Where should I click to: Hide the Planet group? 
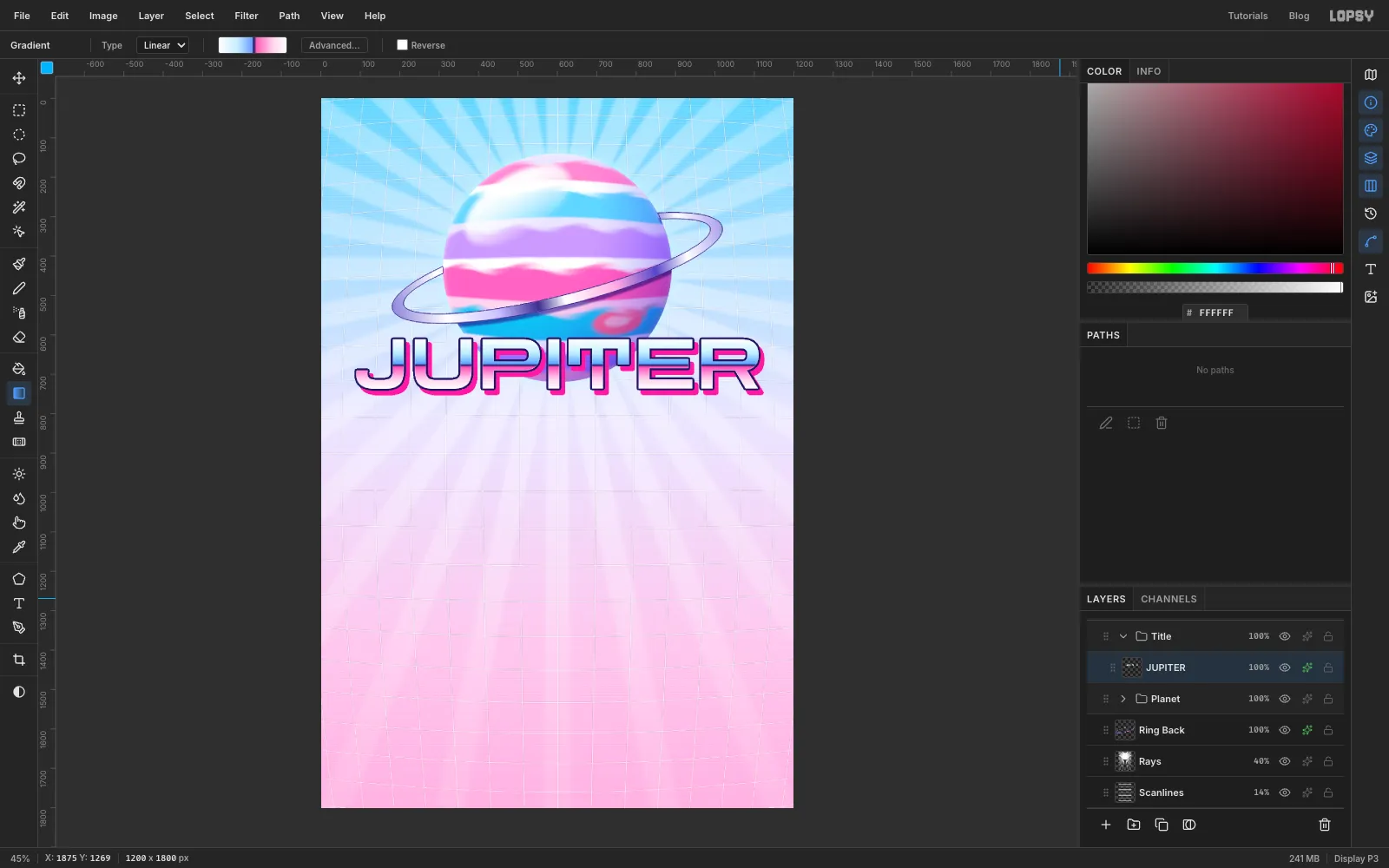point(1285,699)
